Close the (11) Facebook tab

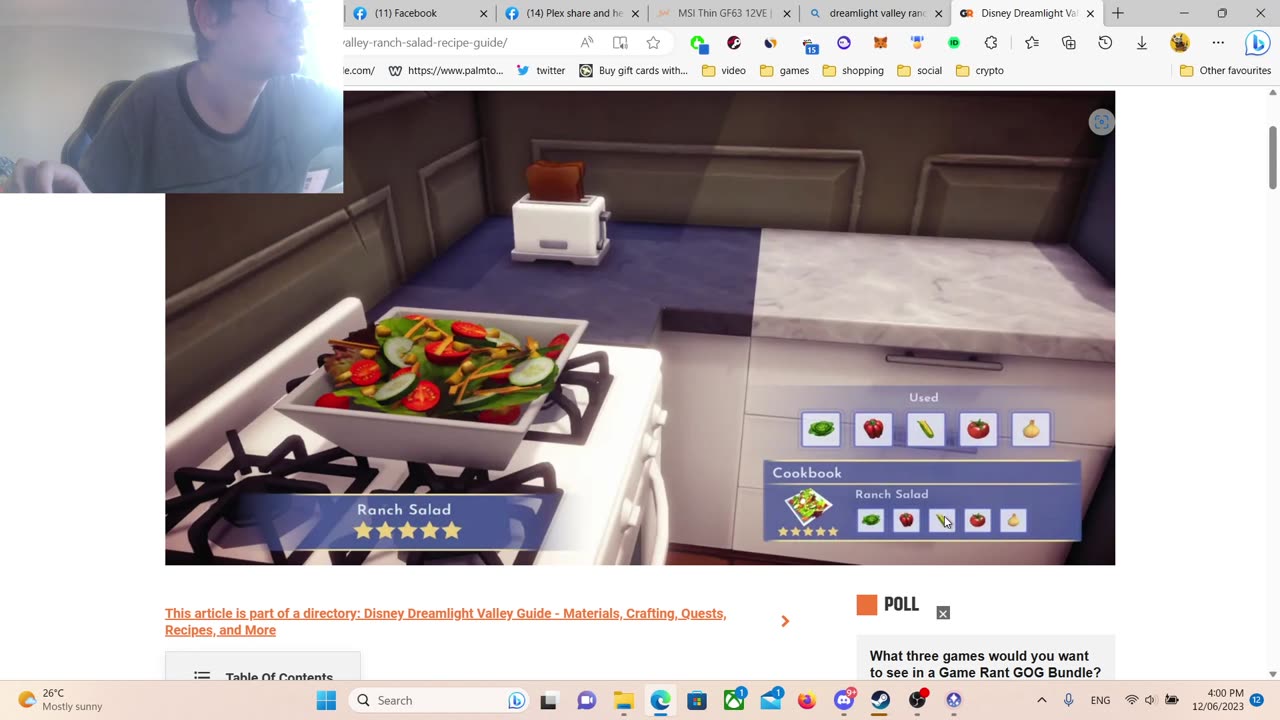[x=484, y=13]
